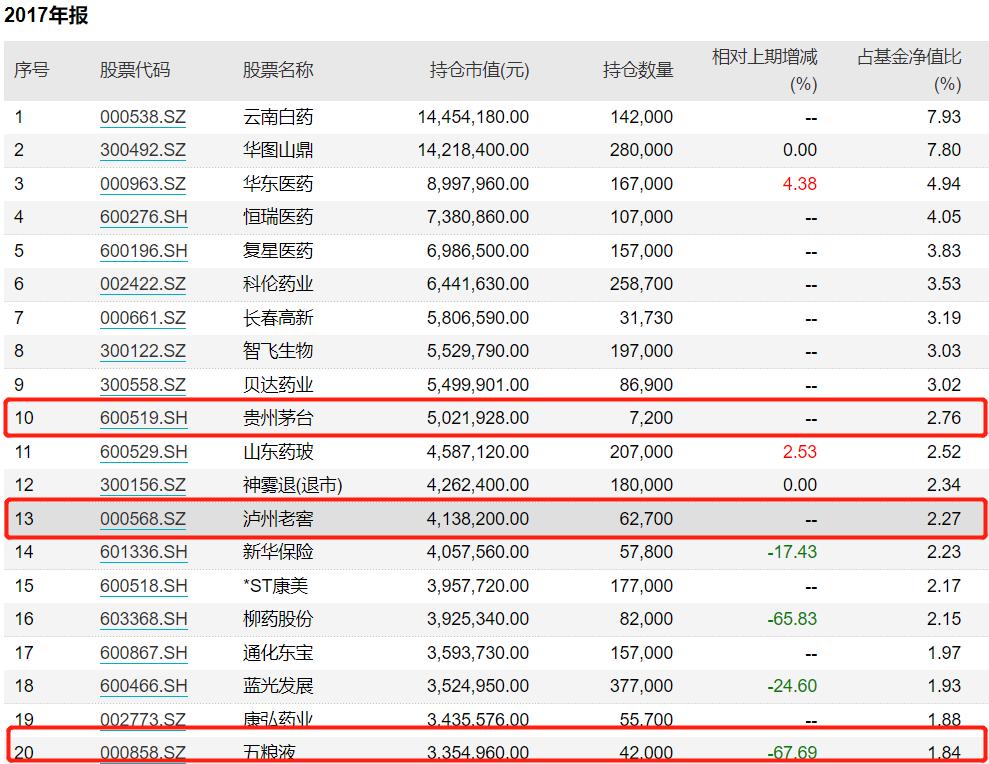Open stock code link 600518.SH
The height and width of the screenshot is (764, 989).
(x=144, y=585)
